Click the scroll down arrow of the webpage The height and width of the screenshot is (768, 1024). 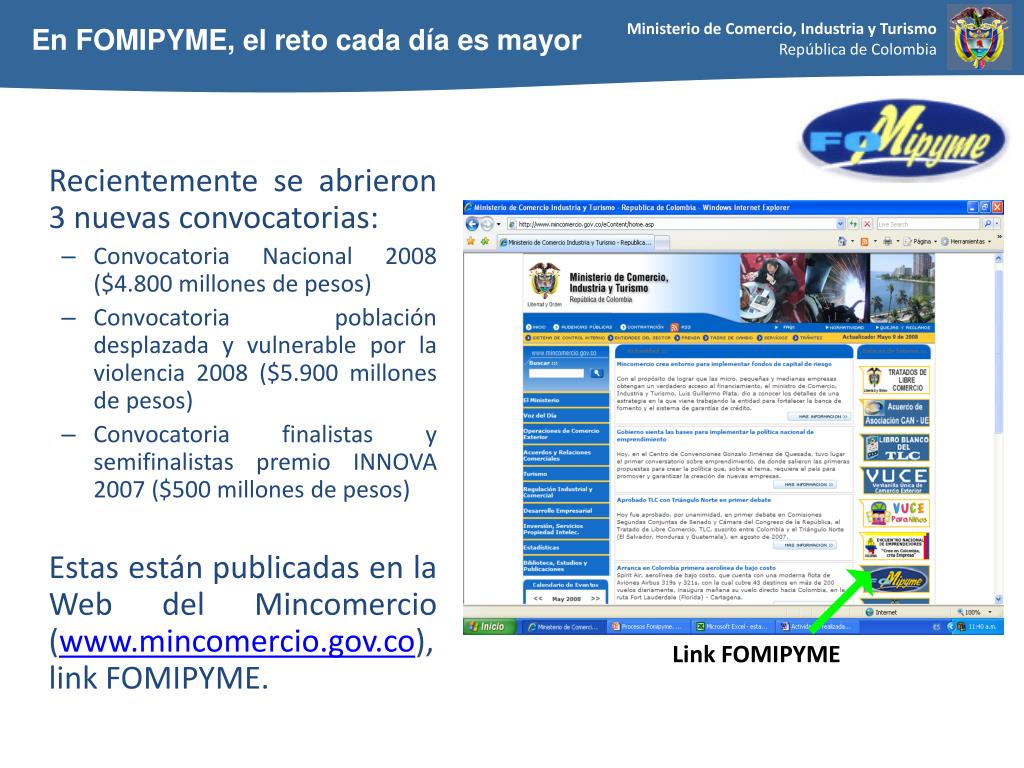pyautogui.click(x=998, y=599)
